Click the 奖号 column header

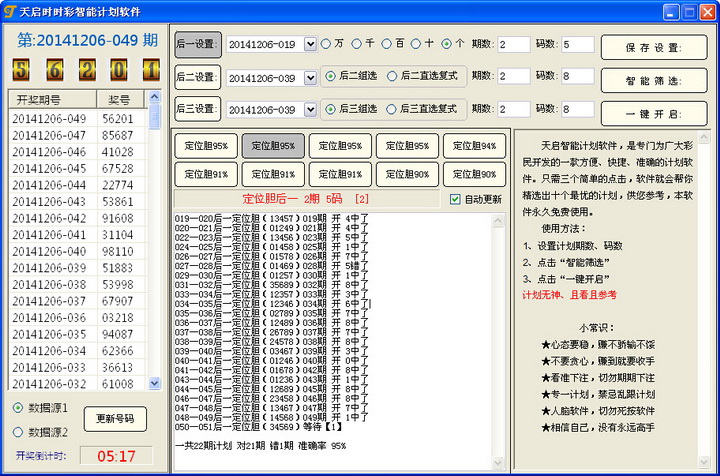(120, 99)
